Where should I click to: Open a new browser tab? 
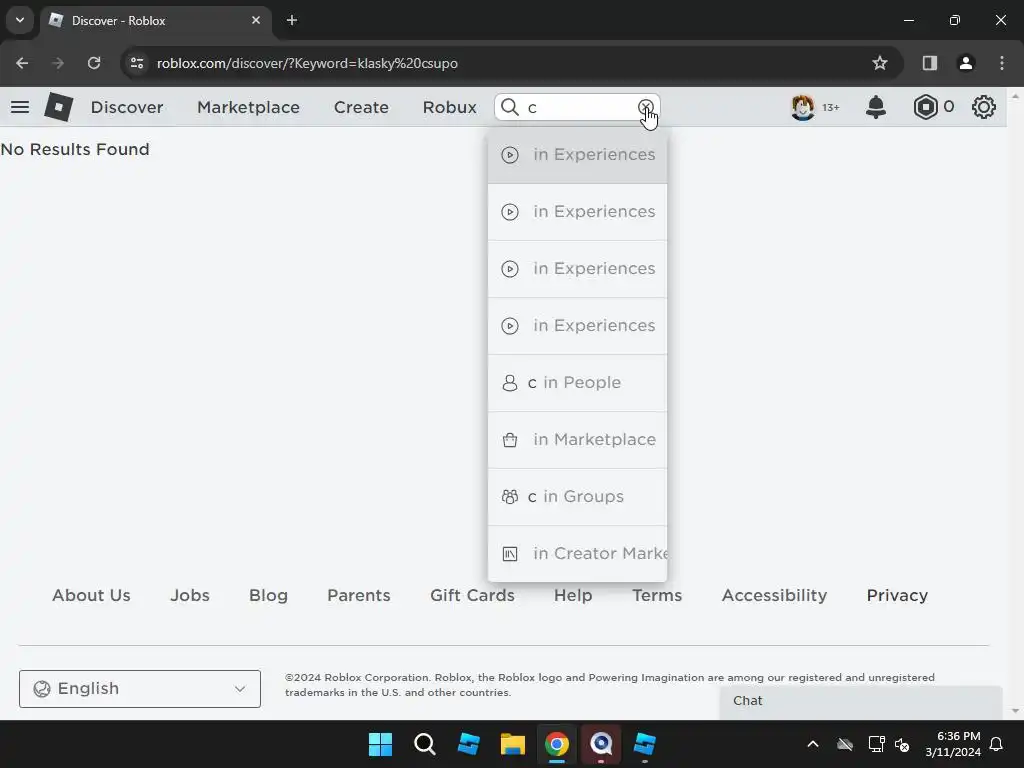[x=292, y=20]
